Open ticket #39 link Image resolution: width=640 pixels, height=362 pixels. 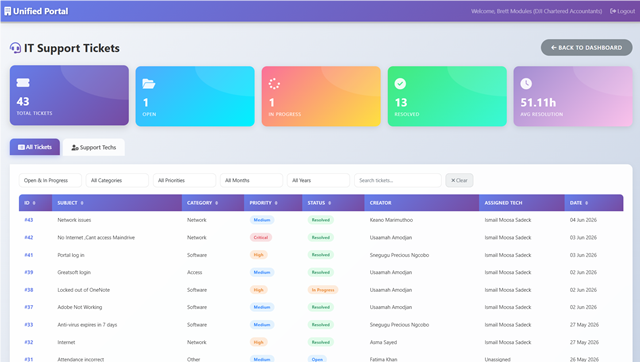(x=29, y=272)
